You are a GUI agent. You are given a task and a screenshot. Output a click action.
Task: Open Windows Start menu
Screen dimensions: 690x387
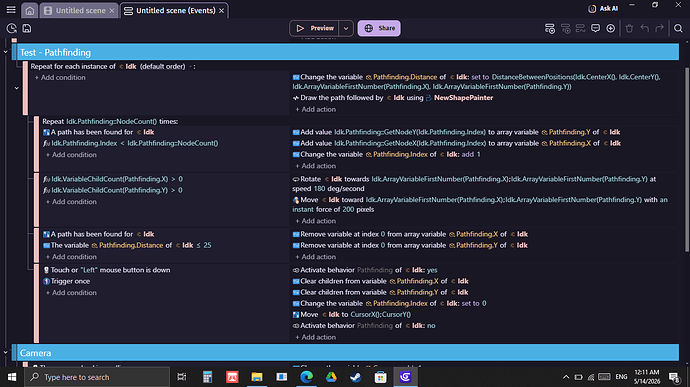coord(12,377)
